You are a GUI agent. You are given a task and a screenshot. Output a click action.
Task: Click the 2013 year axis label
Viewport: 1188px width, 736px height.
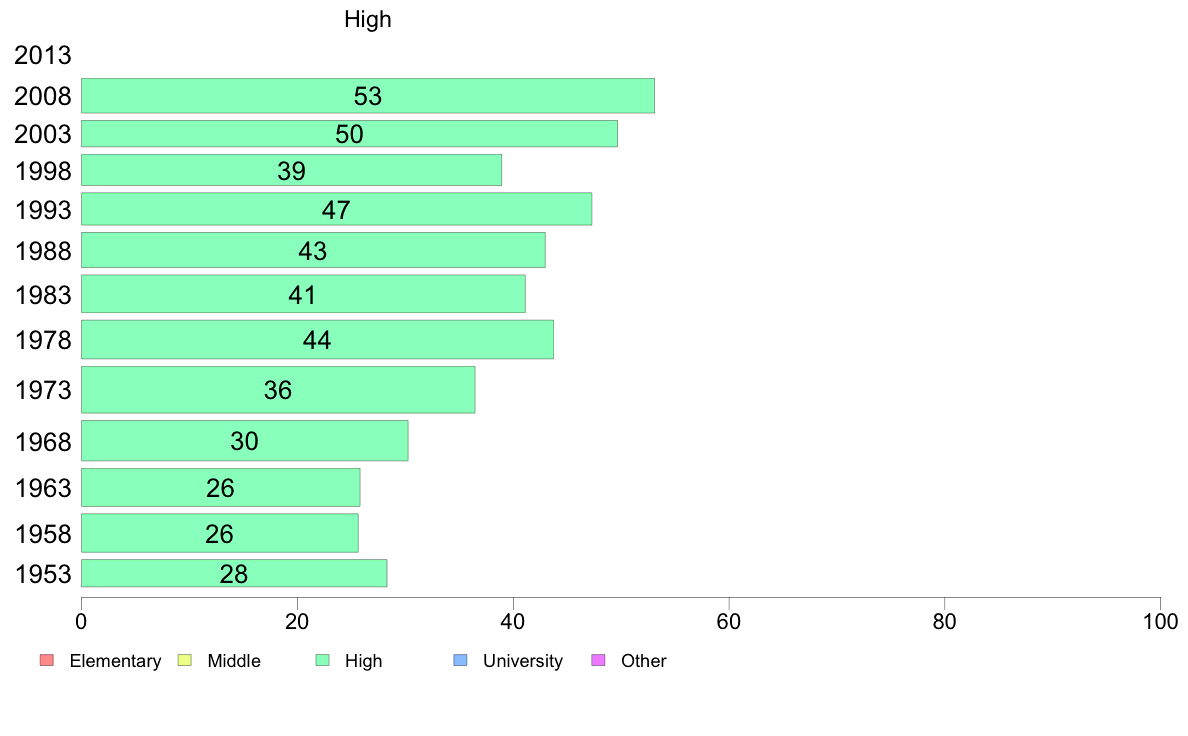tap(42, 55)
